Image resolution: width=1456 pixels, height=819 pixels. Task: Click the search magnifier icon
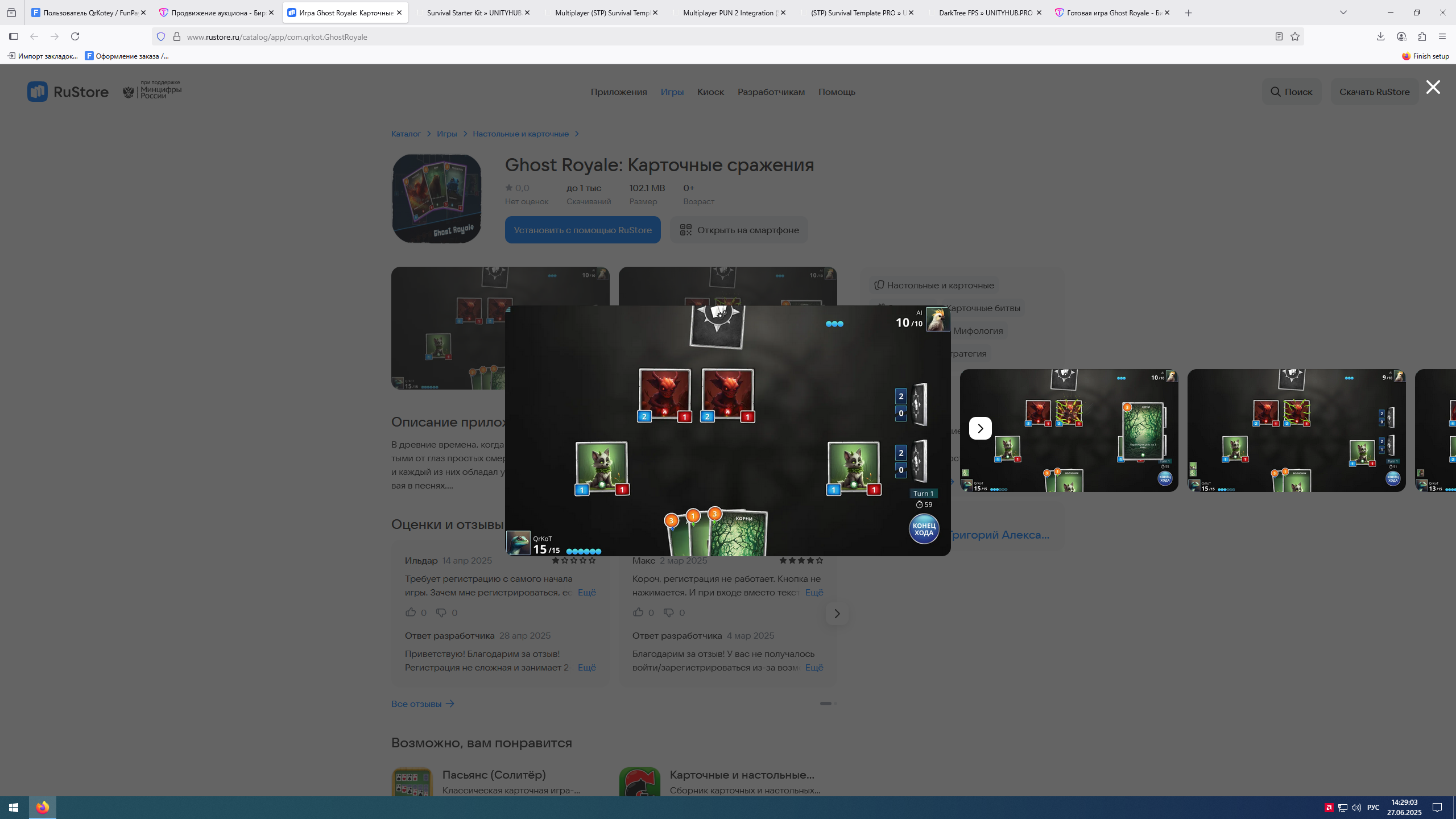(x=1276, y=92)
